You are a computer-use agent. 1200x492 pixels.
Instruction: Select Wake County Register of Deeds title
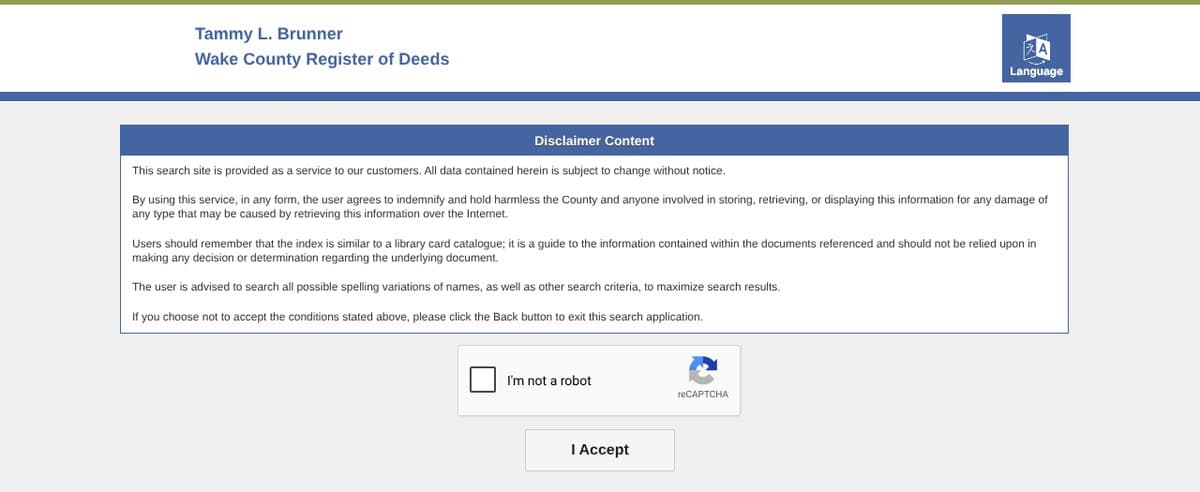322,59
